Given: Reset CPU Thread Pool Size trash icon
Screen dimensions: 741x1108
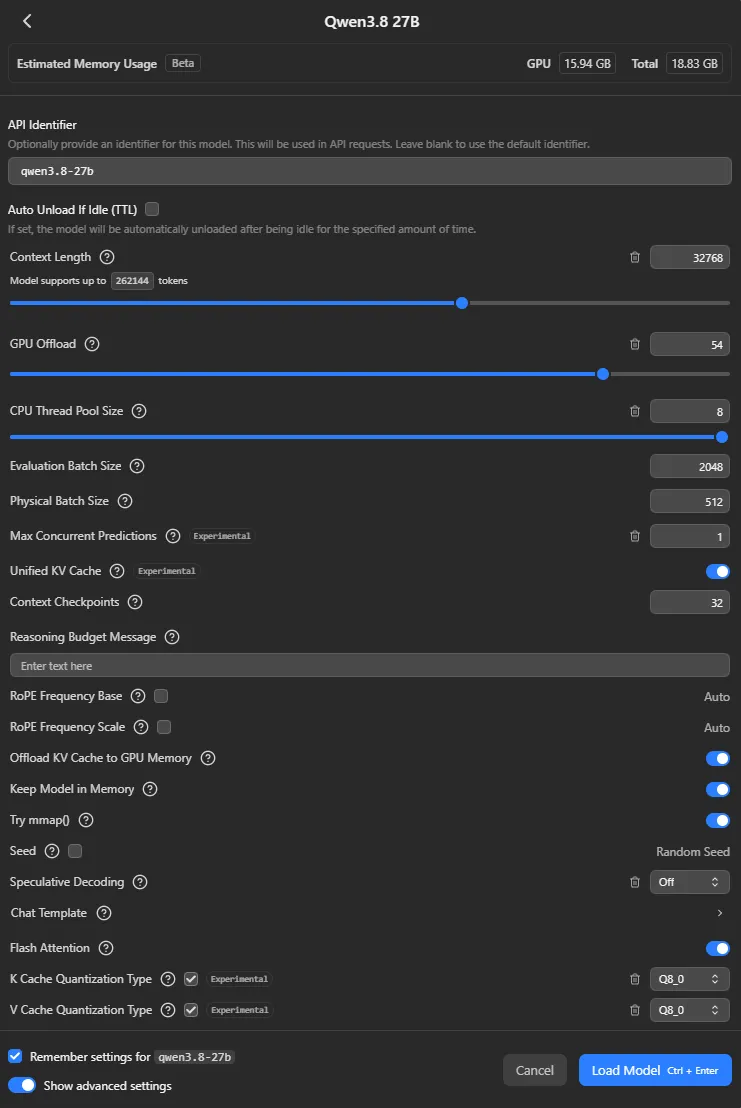Looking at the screenshot, I should tap(634, 411).
